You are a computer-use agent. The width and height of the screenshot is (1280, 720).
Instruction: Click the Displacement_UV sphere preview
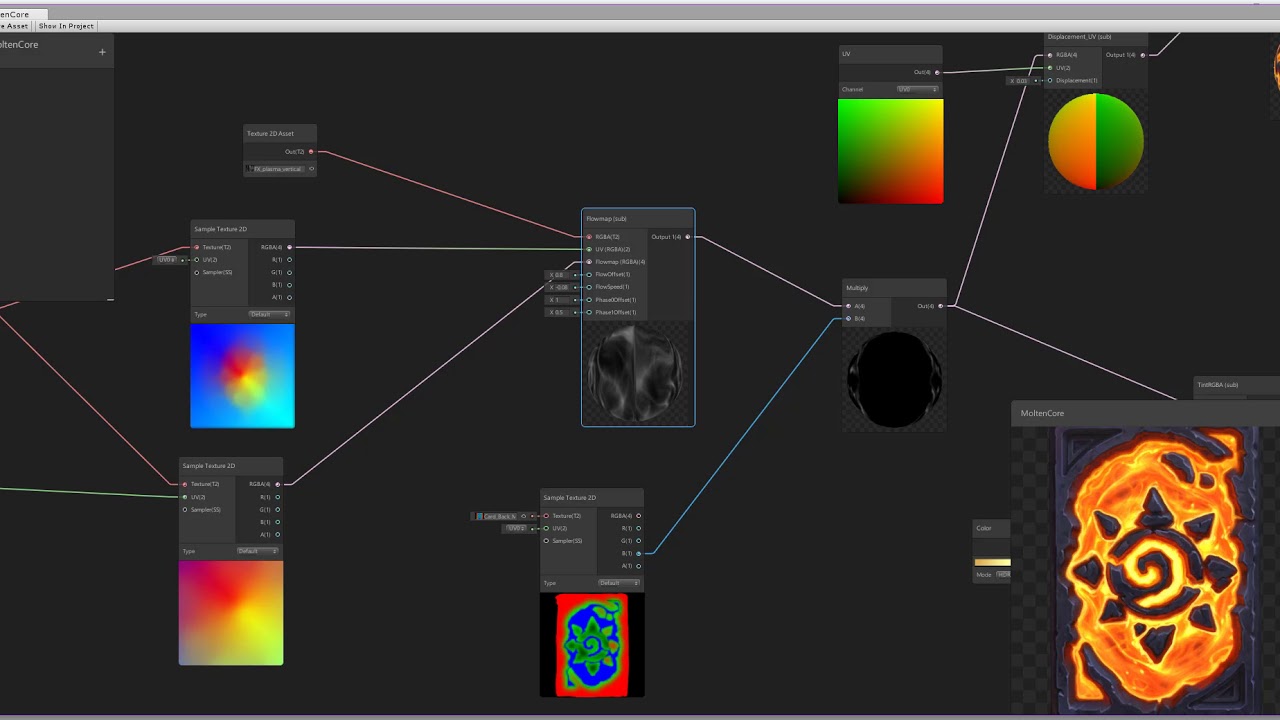[1096, 141]
